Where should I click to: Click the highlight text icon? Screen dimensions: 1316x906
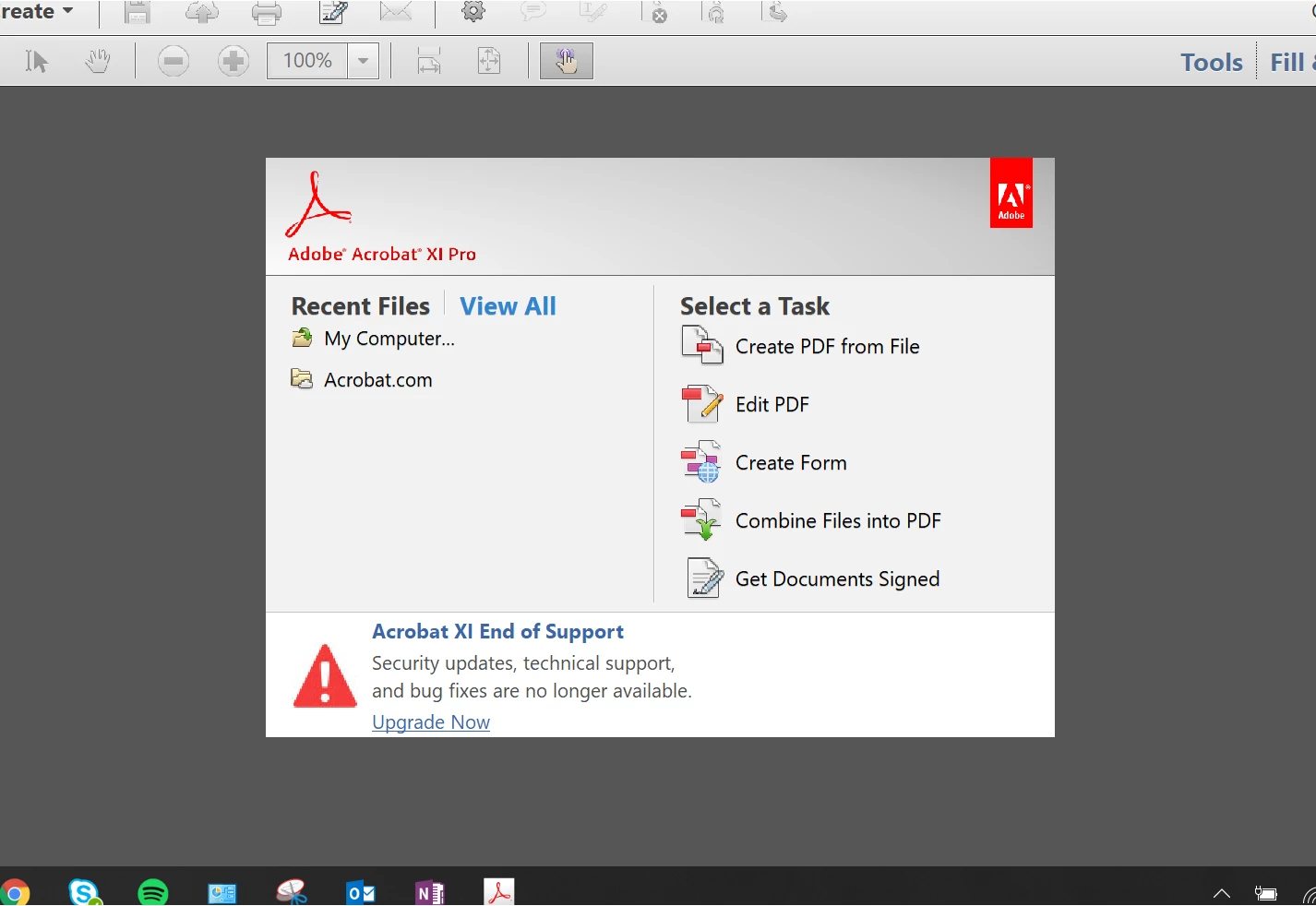click(592, 11)
